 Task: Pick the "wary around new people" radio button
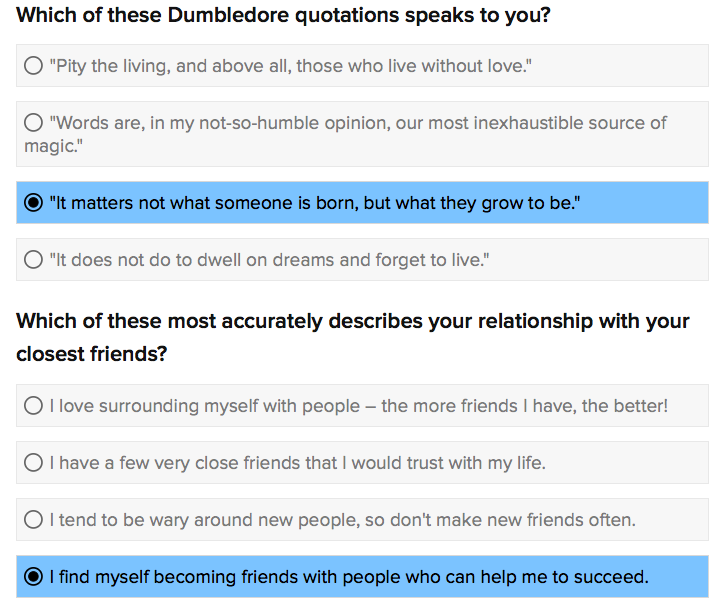click(33, 520)
